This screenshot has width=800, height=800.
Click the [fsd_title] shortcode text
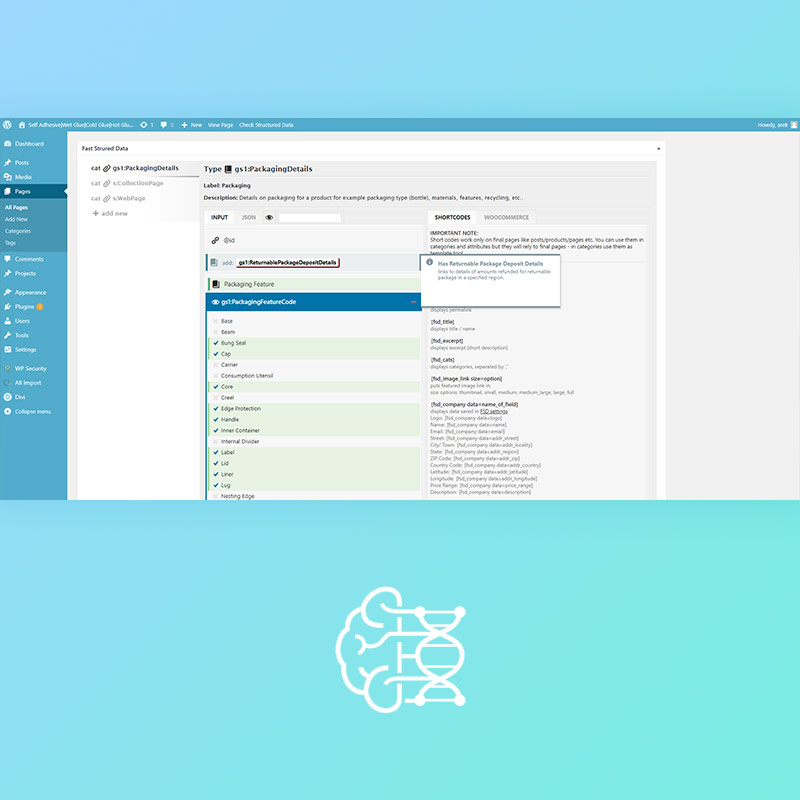pos(442,322)
